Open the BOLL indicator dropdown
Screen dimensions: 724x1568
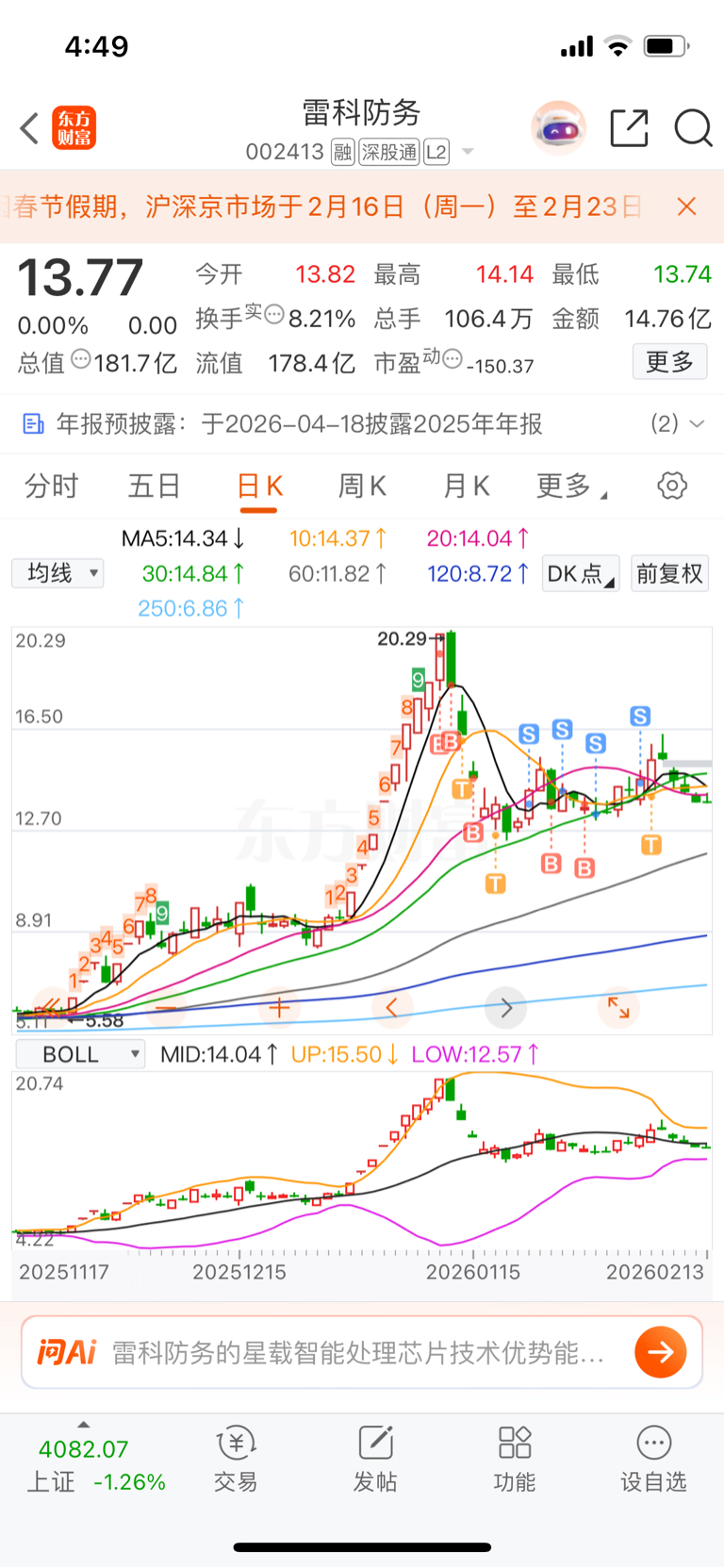79,1054
